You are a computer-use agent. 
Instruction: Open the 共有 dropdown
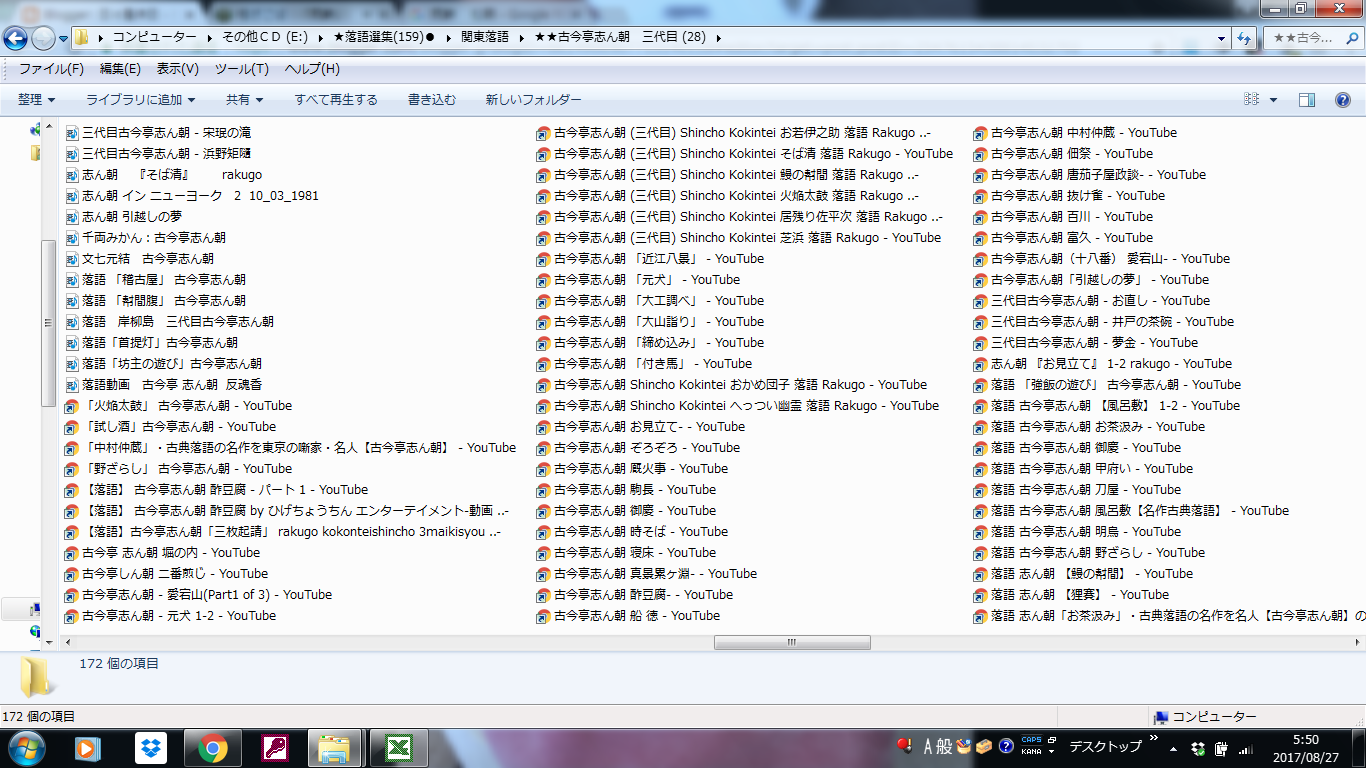[x=245, y=100]
